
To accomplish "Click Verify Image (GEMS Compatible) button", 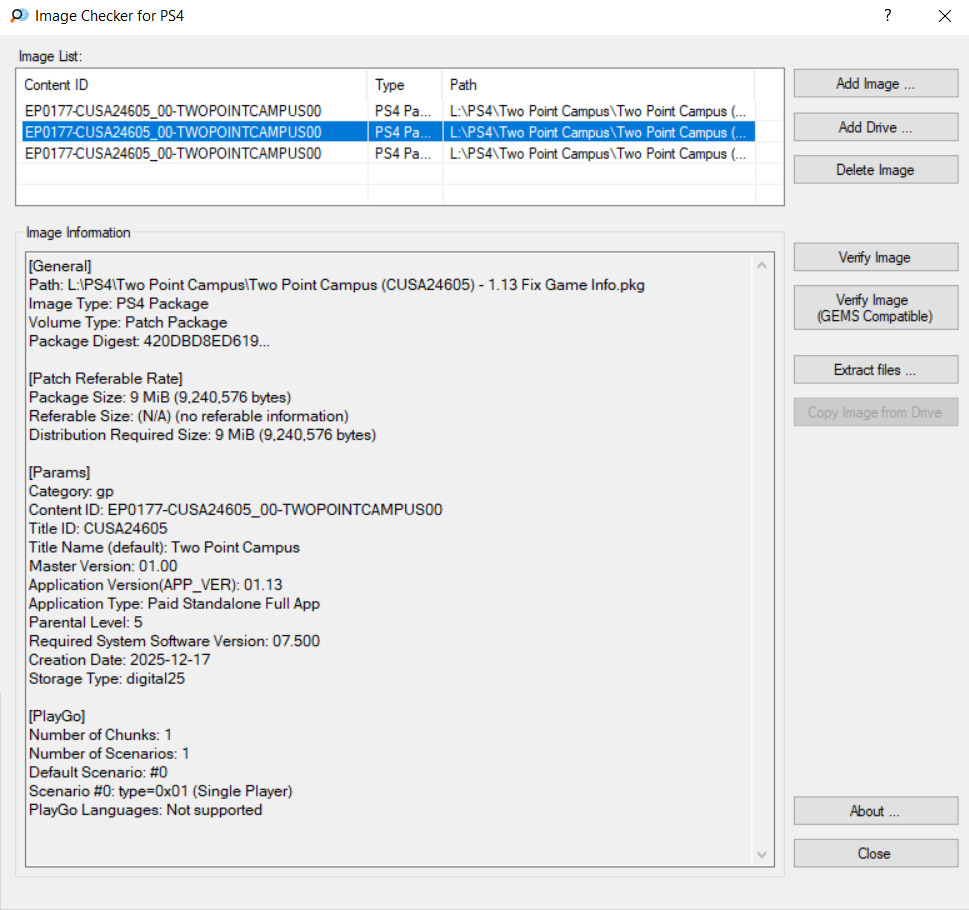I will pyautogui.click(x=875, y=308).
